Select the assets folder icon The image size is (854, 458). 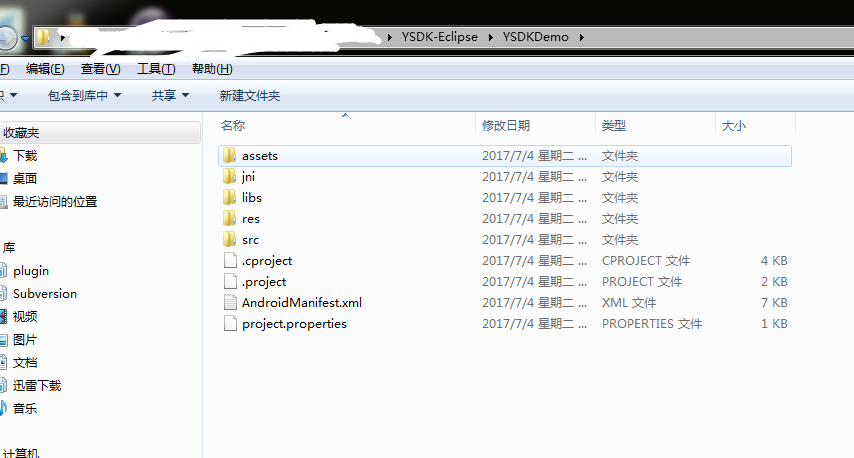click(229, 156)
